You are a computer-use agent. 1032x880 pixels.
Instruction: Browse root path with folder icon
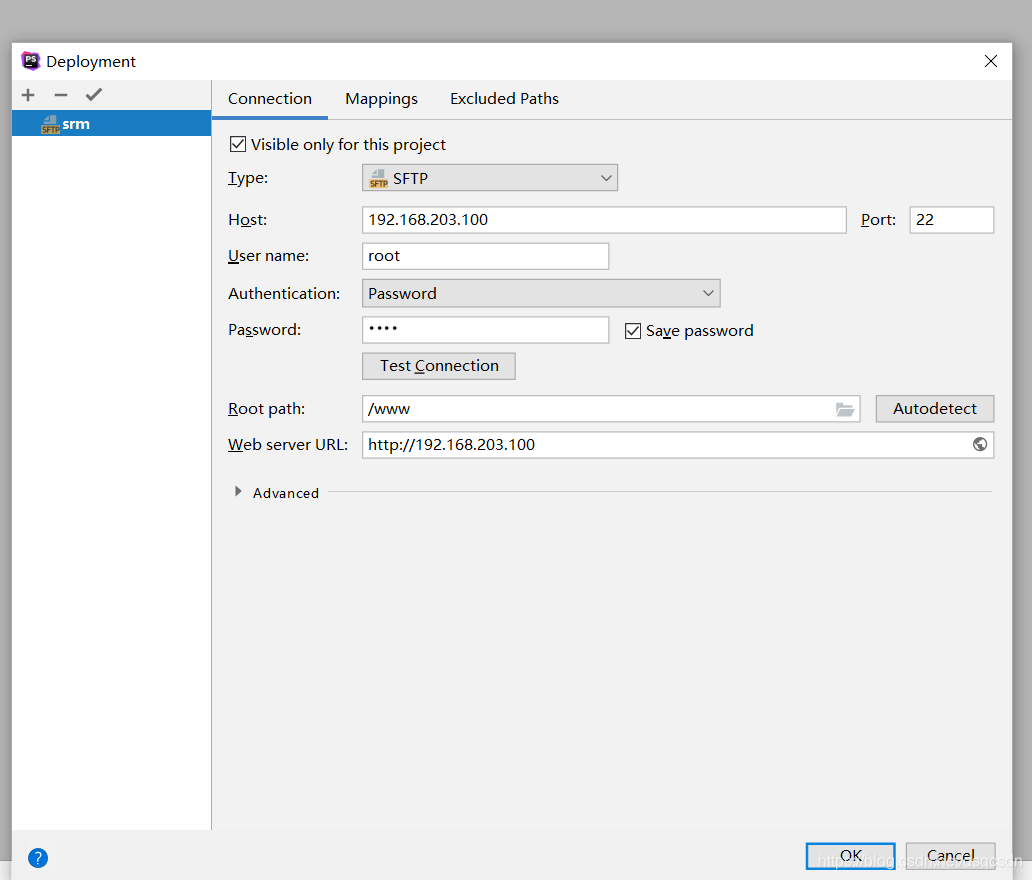tap(844, 409)
